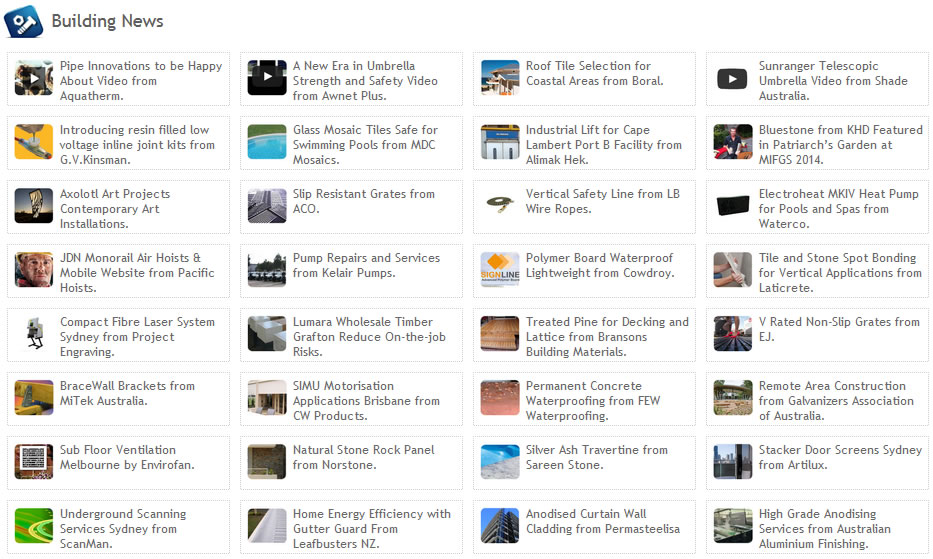Click the Project Engraving laser machine icon
This screenshot has height=559, width=933.
tap(35, 333)
